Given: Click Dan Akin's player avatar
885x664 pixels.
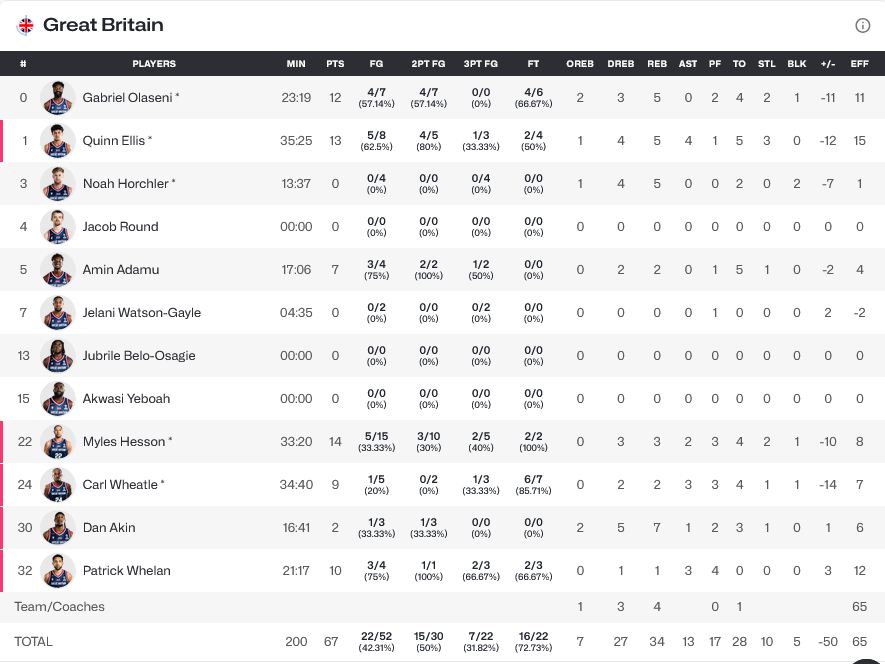Looking at the screenshot, I should tap(58, 528).
